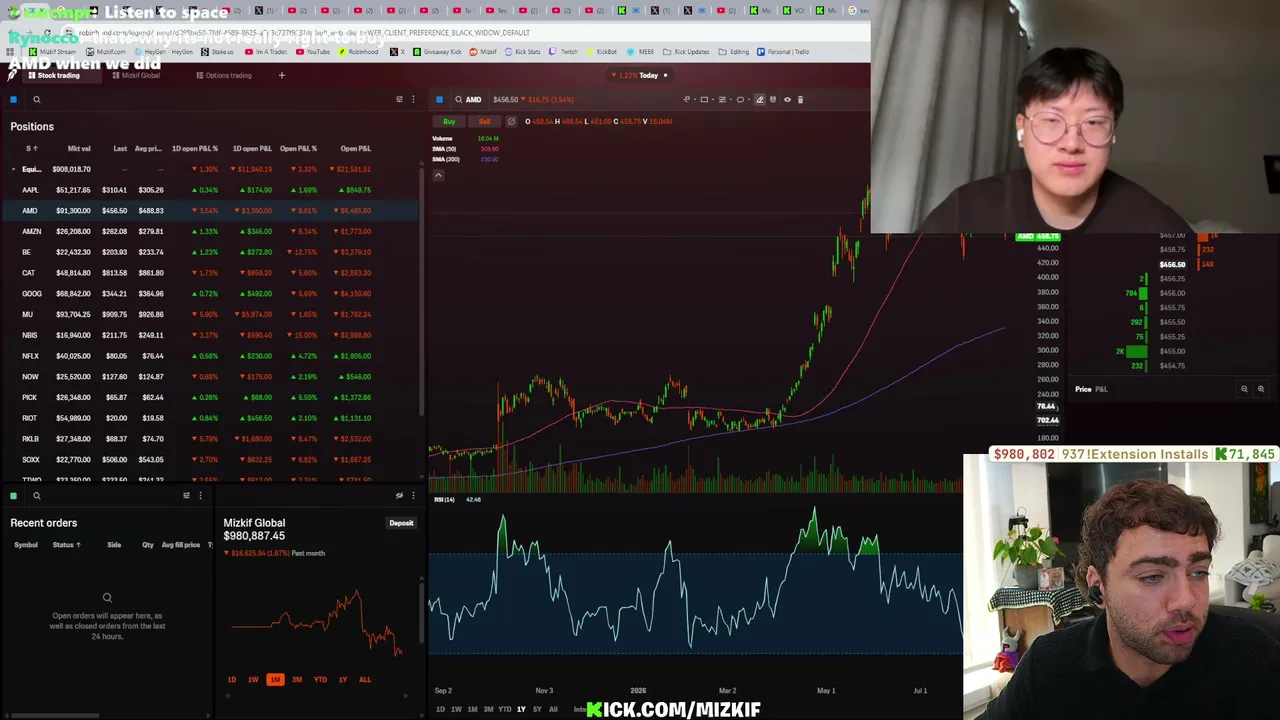
Task: Open the chart indicators settings dropdown
Action: coord(724,99)
